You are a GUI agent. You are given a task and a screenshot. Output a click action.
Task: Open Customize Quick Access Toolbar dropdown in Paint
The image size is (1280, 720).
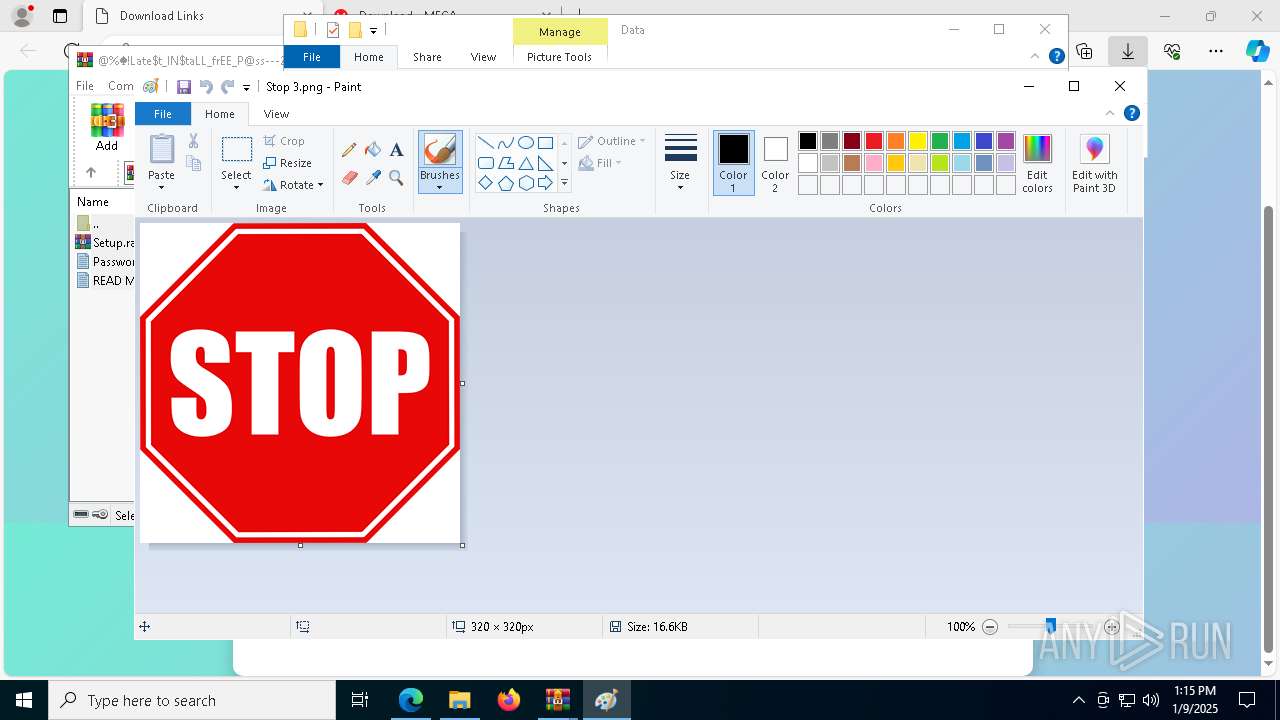point(246,88)
